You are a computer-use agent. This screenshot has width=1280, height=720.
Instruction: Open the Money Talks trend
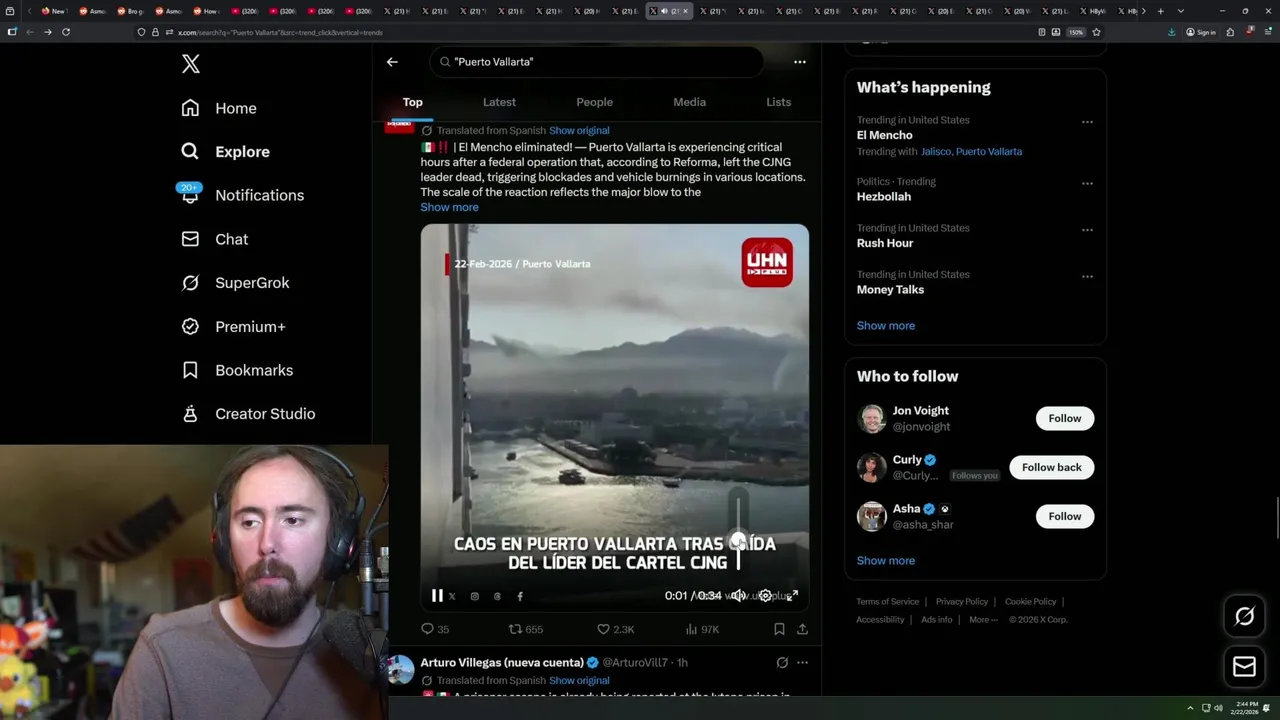point(890,290)
